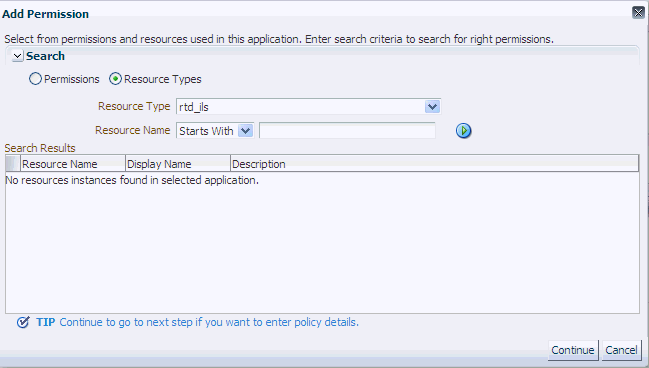
Task: Select the Resource Types radio button
Action: point(115,79)
